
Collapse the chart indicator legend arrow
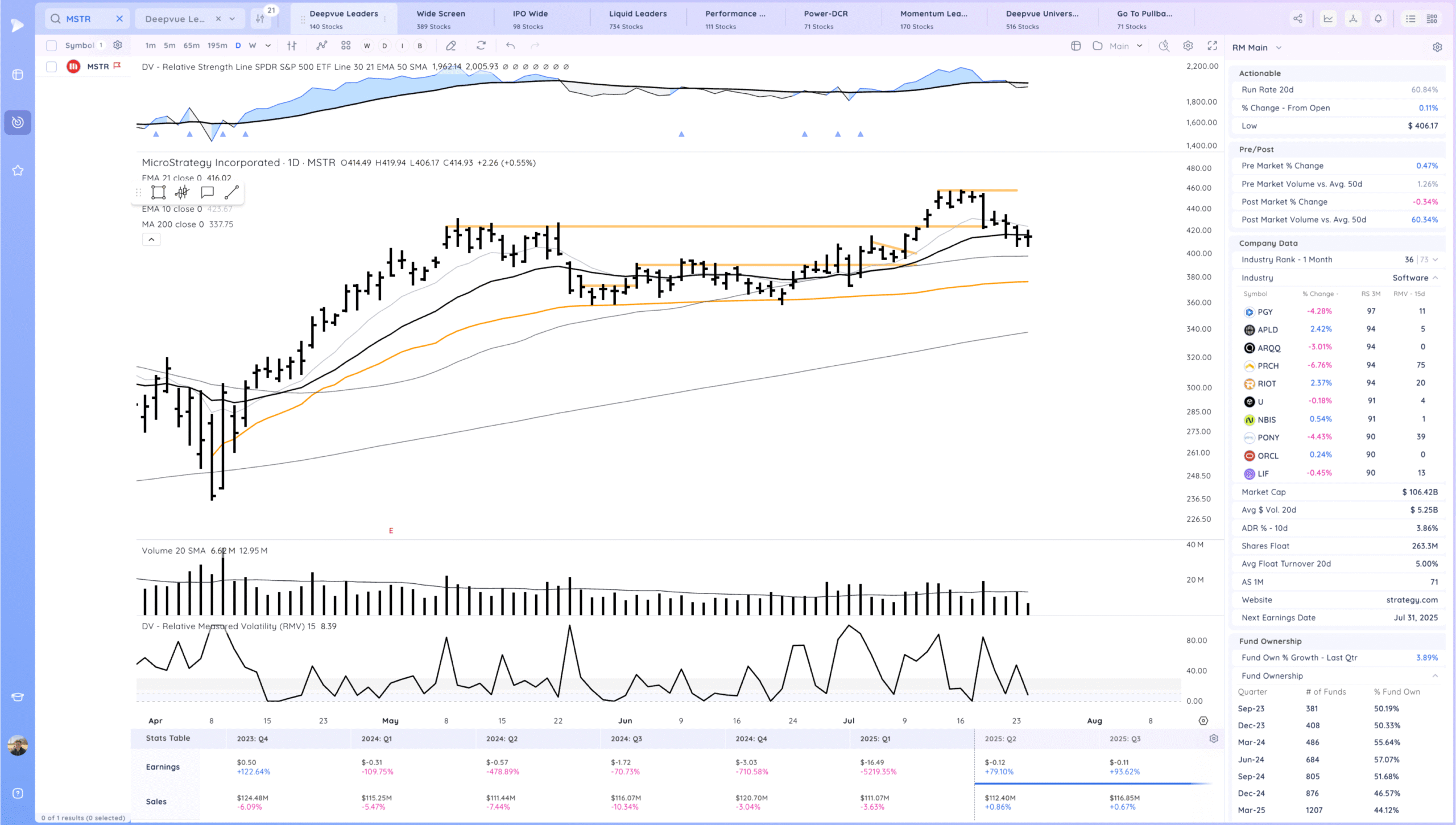point(151,240)
